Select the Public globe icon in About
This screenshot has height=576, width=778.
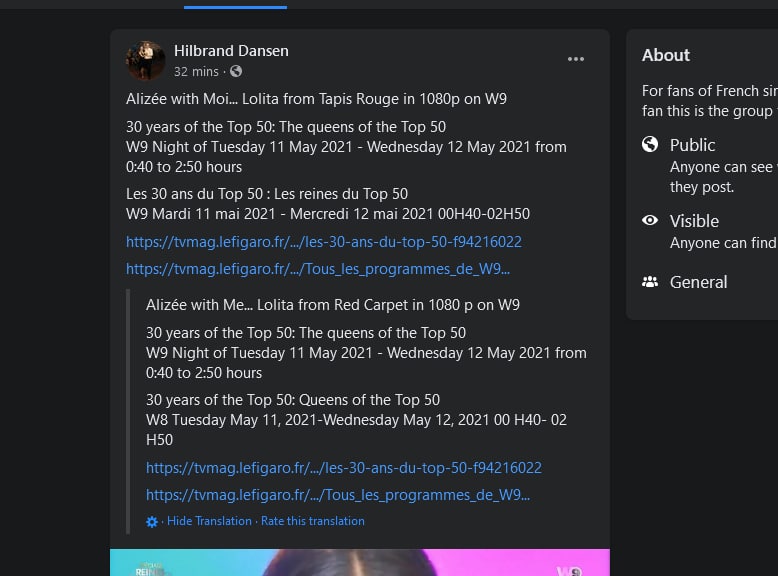649,144
